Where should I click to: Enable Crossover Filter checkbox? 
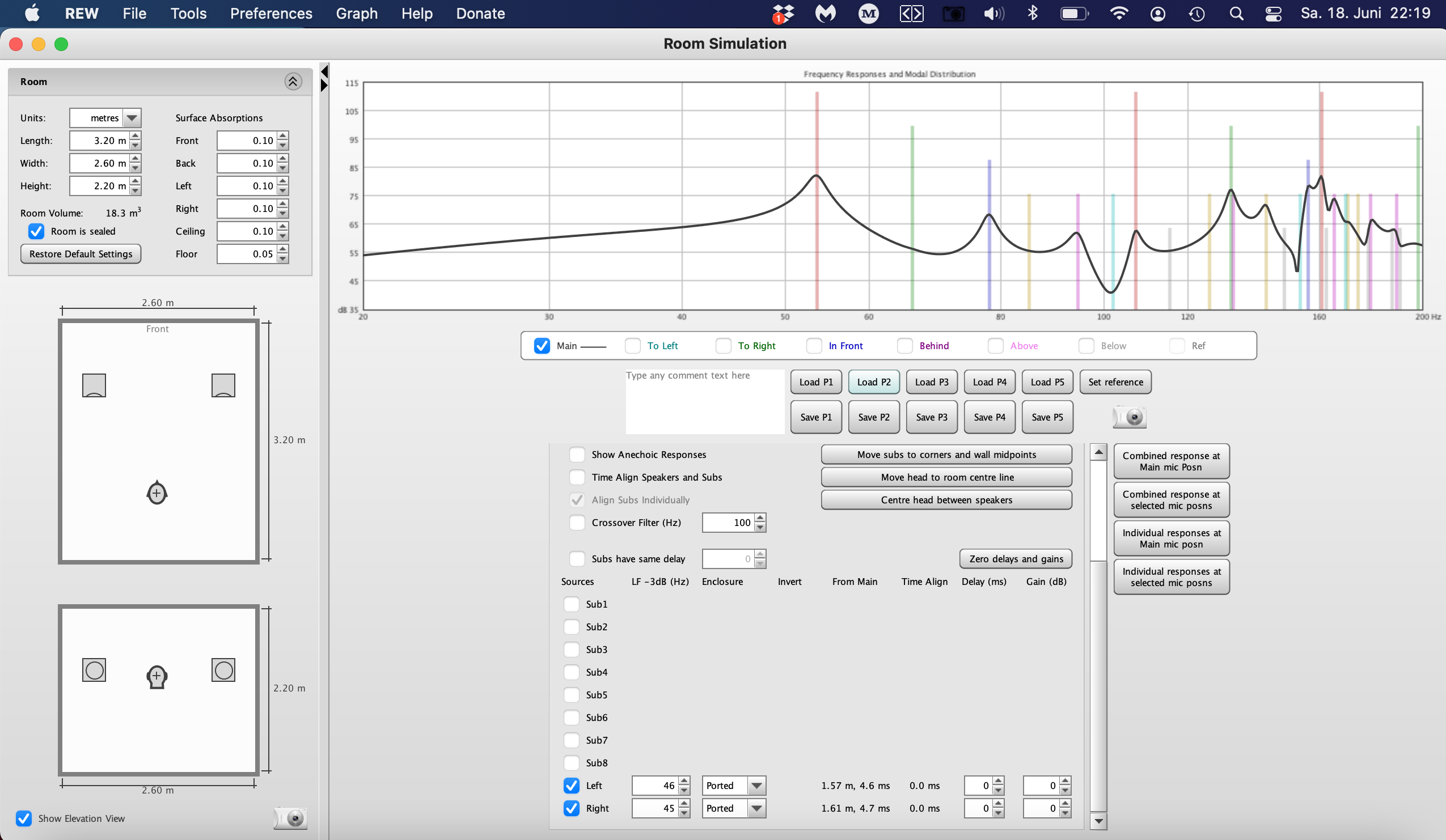pos(577,523)
